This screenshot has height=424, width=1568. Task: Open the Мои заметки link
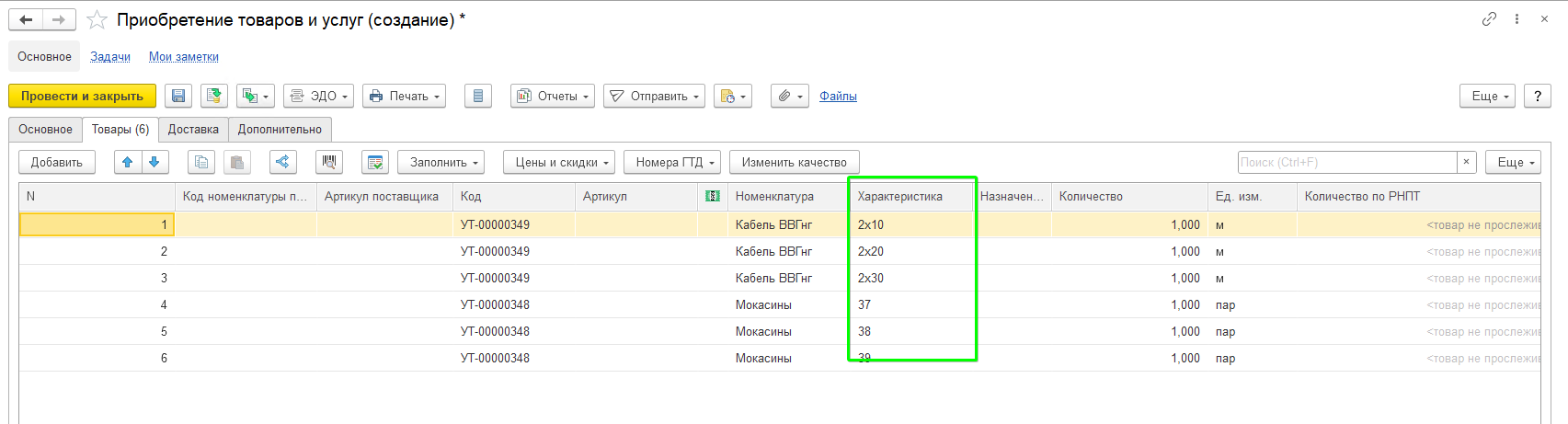(x=184, y=56)
